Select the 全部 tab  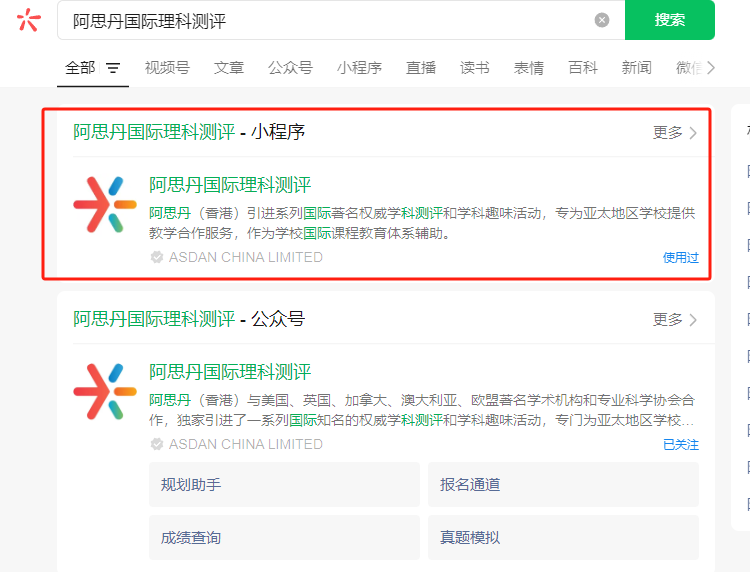[x=80, y=68]
